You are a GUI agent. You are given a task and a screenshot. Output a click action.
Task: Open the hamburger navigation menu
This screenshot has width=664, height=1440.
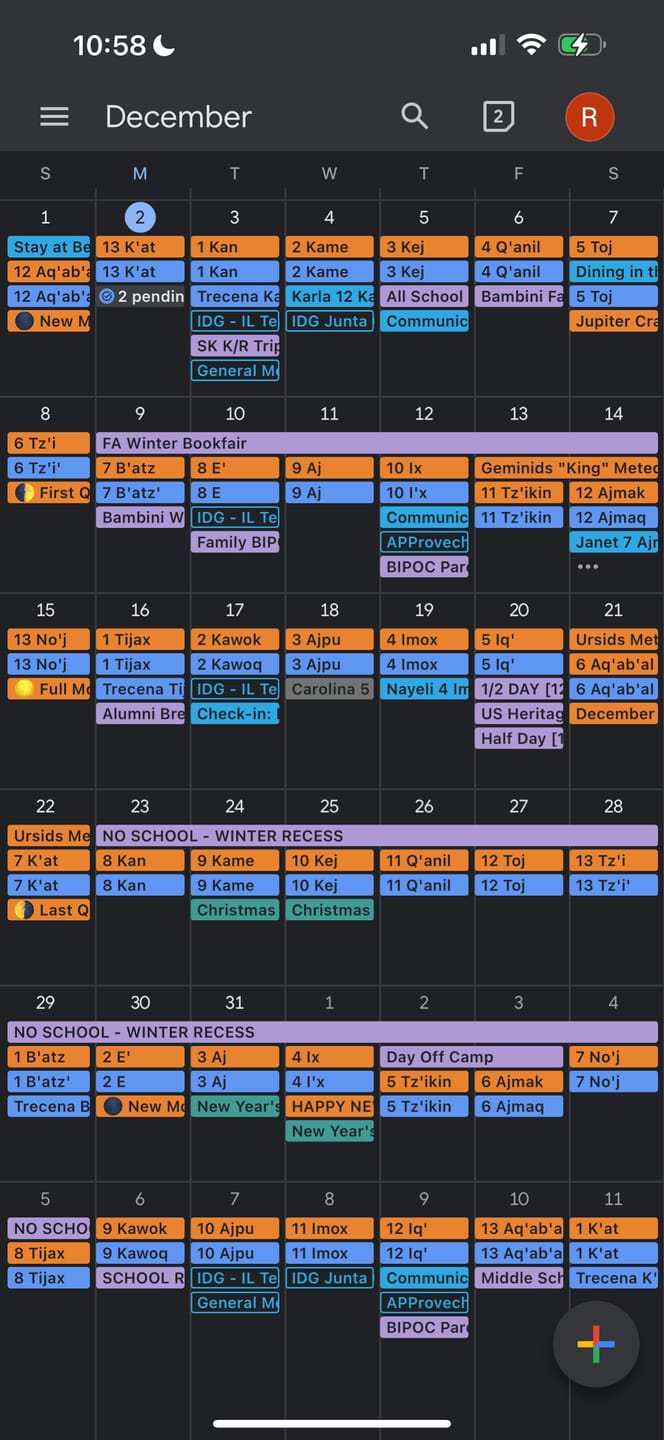tap(54, 117)
